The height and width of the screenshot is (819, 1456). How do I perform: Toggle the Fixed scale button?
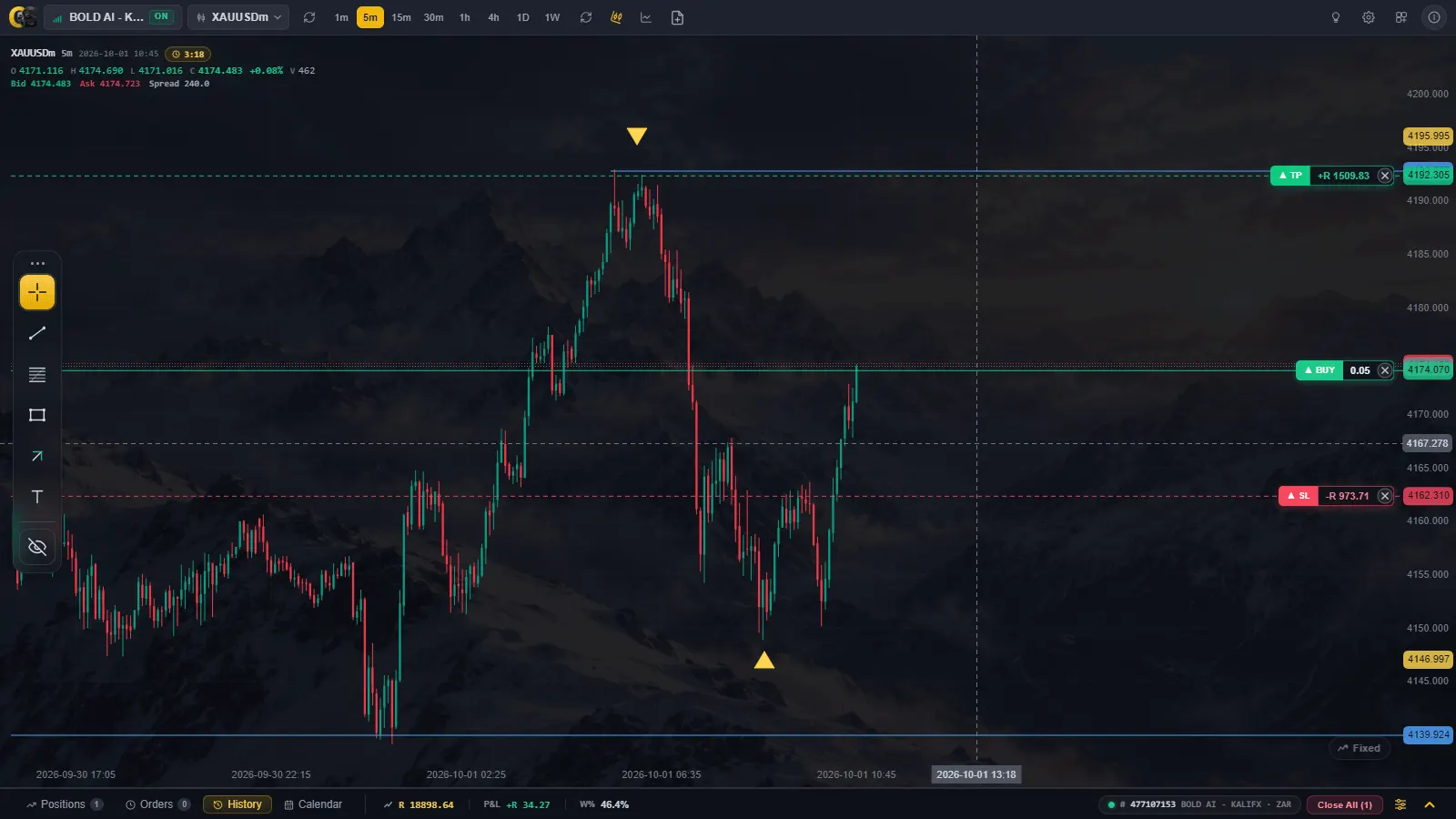pos(1360,748)
